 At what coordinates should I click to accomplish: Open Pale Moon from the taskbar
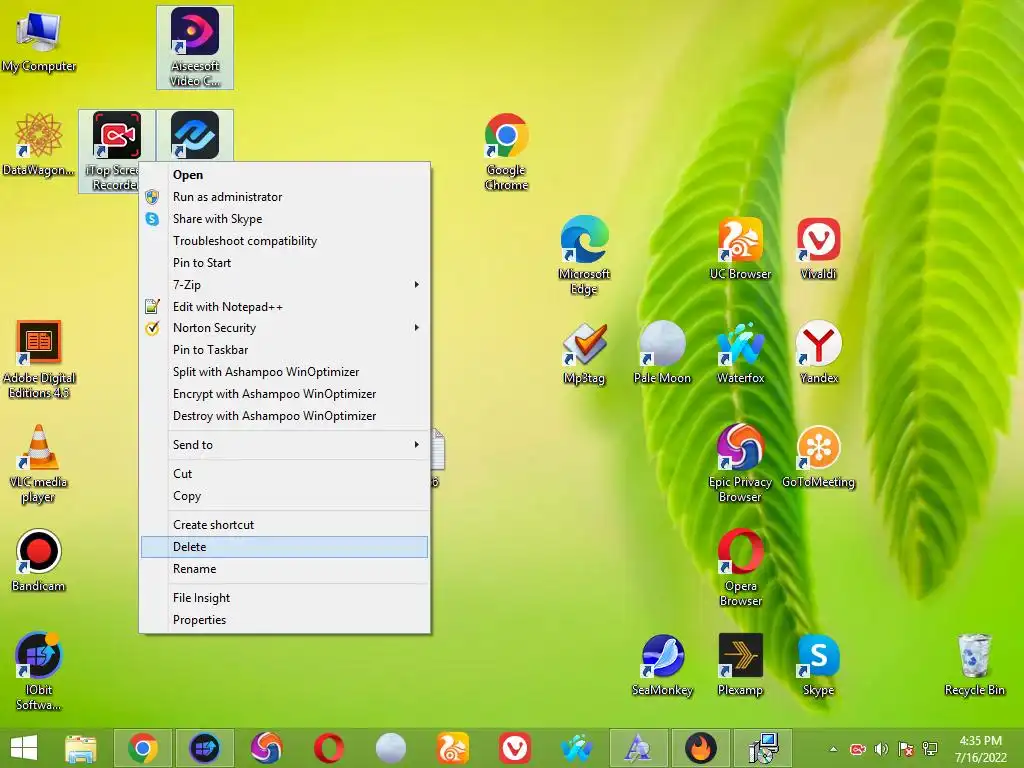[x=391, y=748]
